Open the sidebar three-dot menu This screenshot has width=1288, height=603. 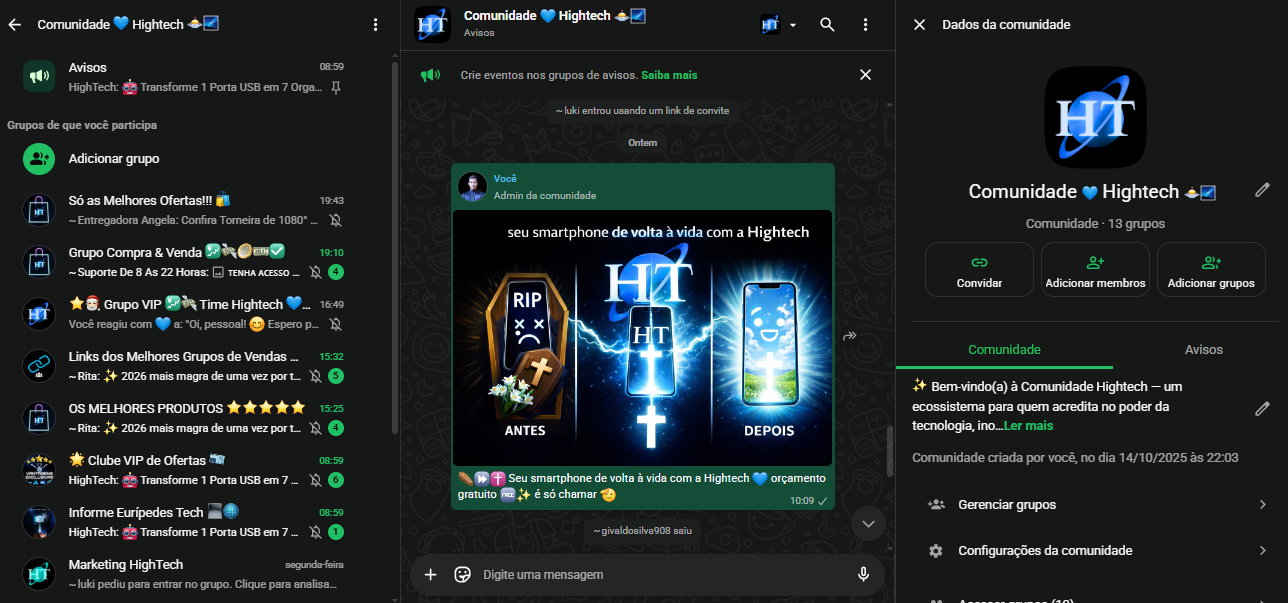(375, 25)
